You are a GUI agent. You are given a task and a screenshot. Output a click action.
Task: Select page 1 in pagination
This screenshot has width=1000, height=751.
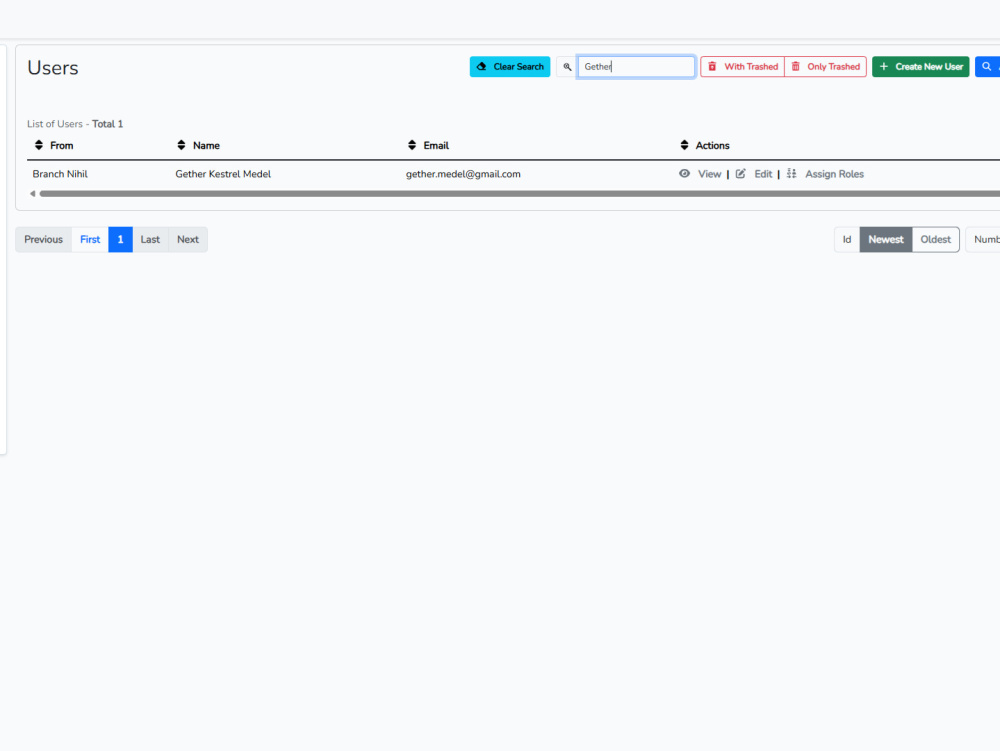[120, 240]
